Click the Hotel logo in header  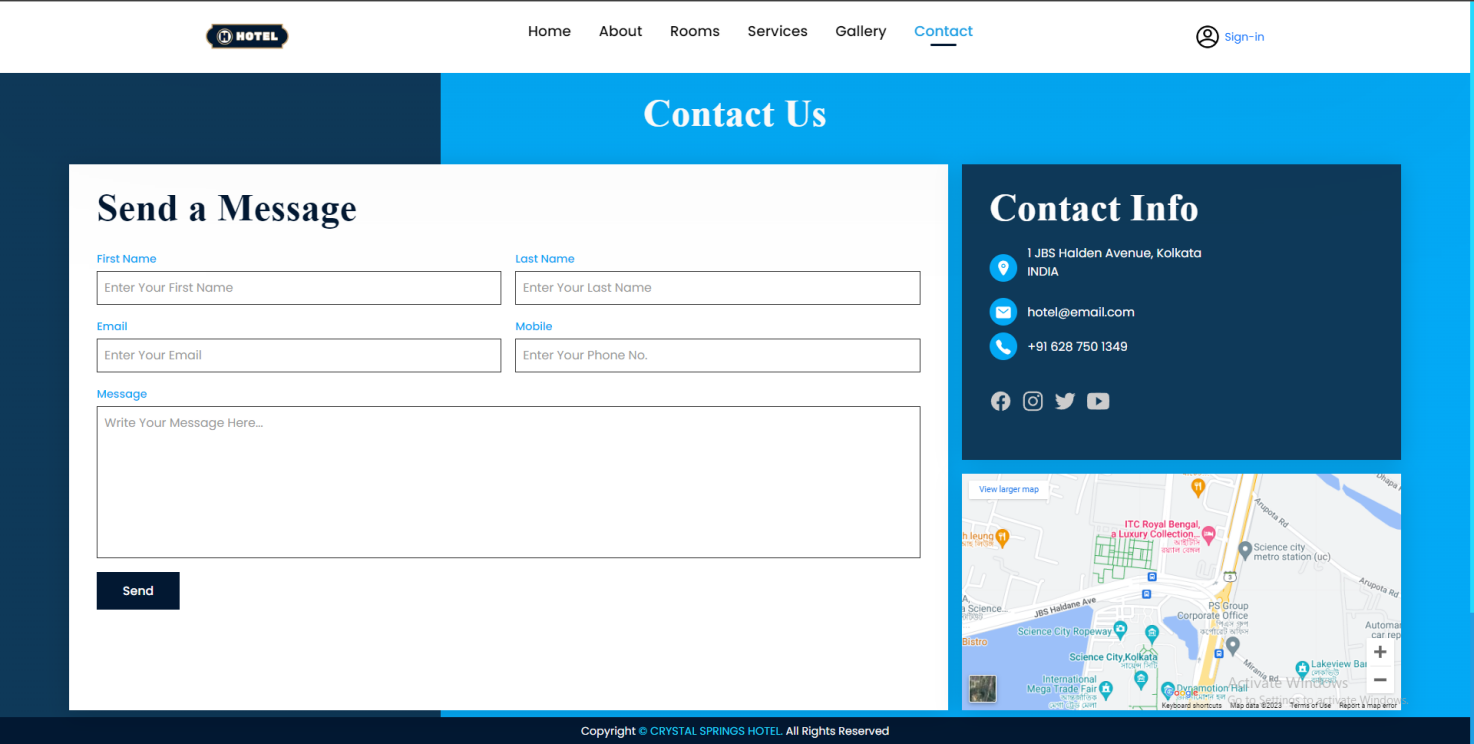(x=247, y=37)
